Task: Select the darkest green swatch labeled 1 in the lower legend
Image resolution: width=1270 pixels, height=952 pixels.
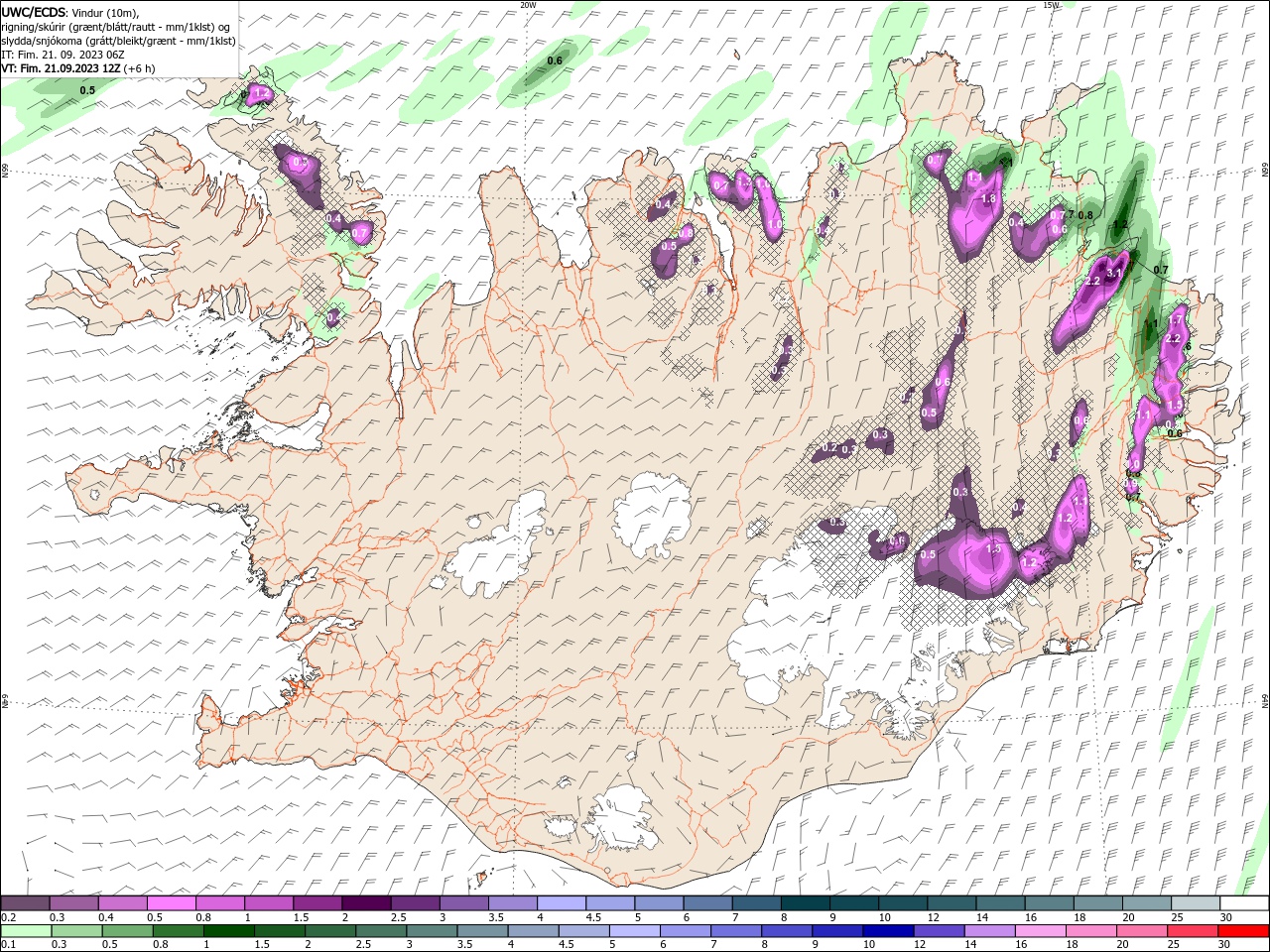Action: [x=229, y=931]
